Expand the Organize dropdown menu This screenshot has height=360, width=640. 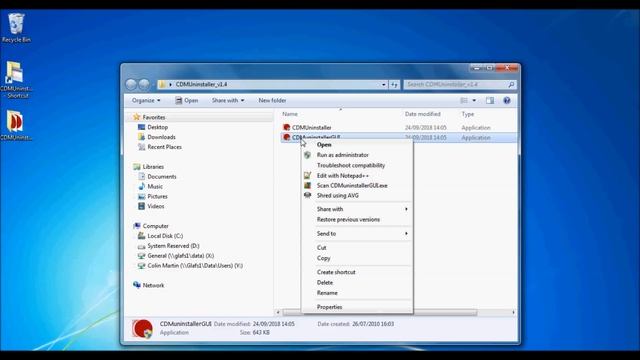pyautogui.click(x=146, y=100)
